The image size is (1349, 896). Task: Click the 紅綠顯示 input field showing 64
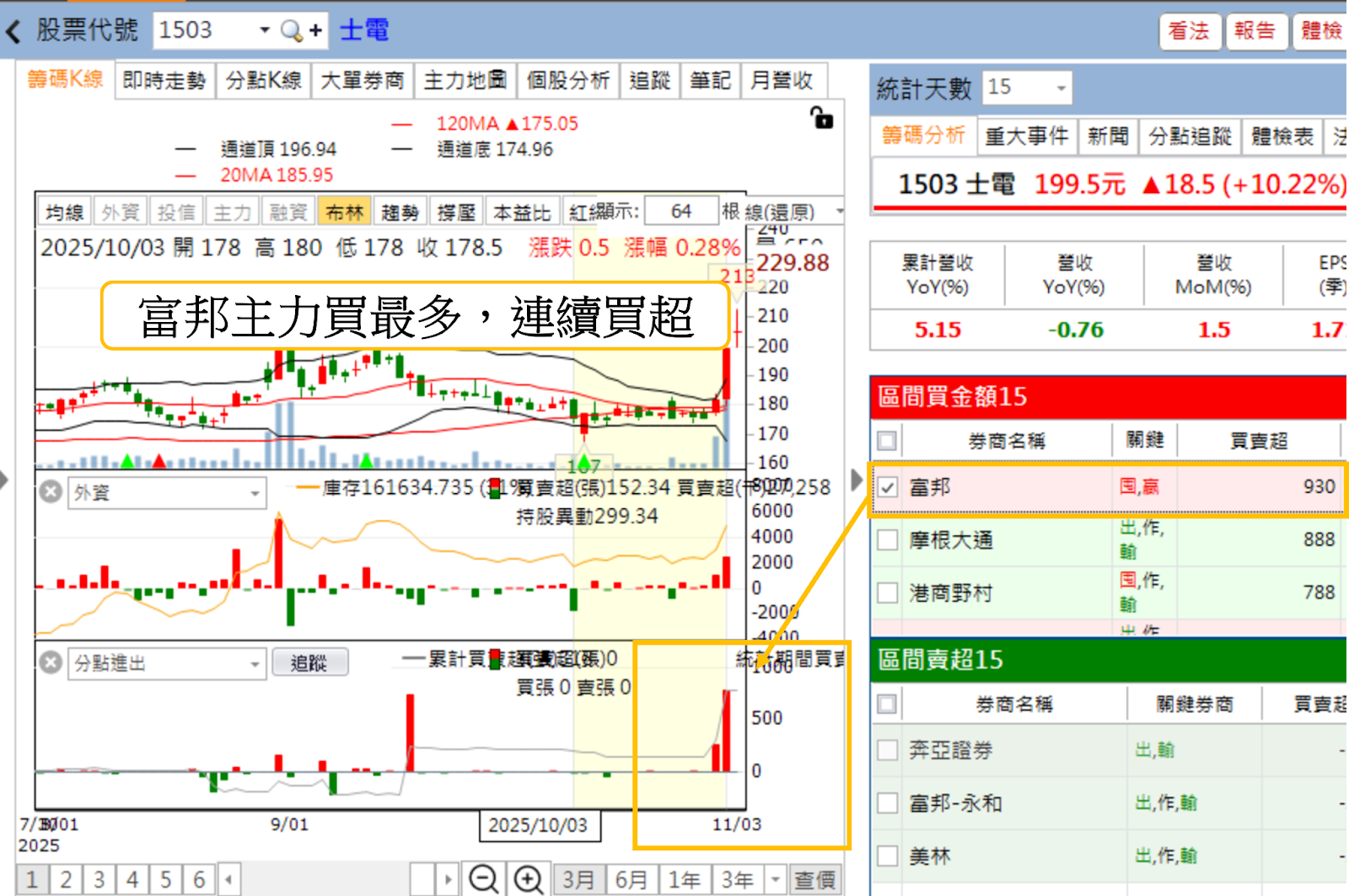click(683, 212)
